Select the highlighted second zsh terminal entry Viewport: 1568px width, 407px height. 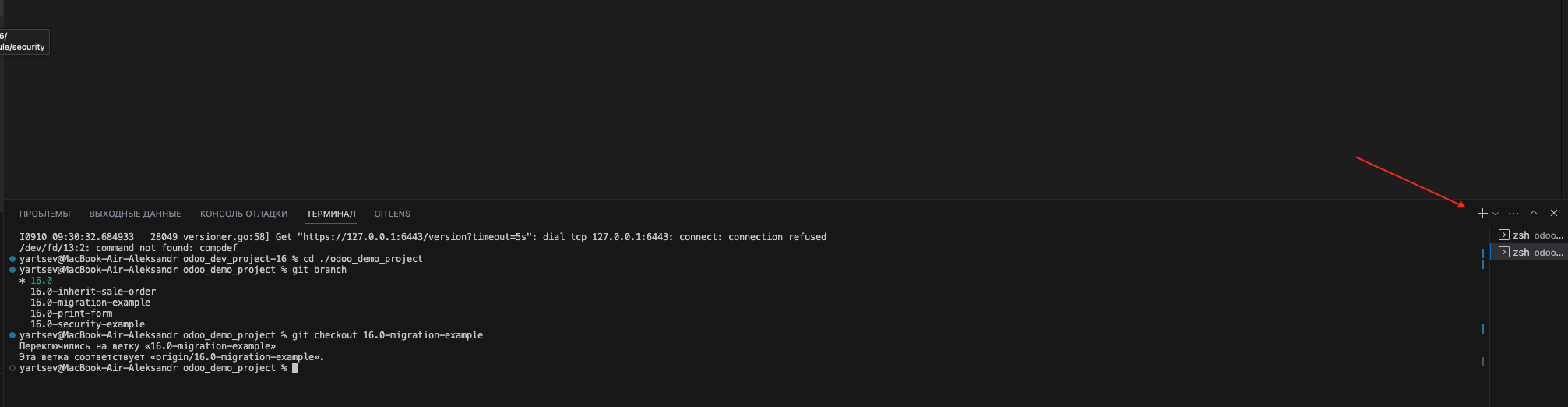pyautogui.click(x=1529, y=252)
